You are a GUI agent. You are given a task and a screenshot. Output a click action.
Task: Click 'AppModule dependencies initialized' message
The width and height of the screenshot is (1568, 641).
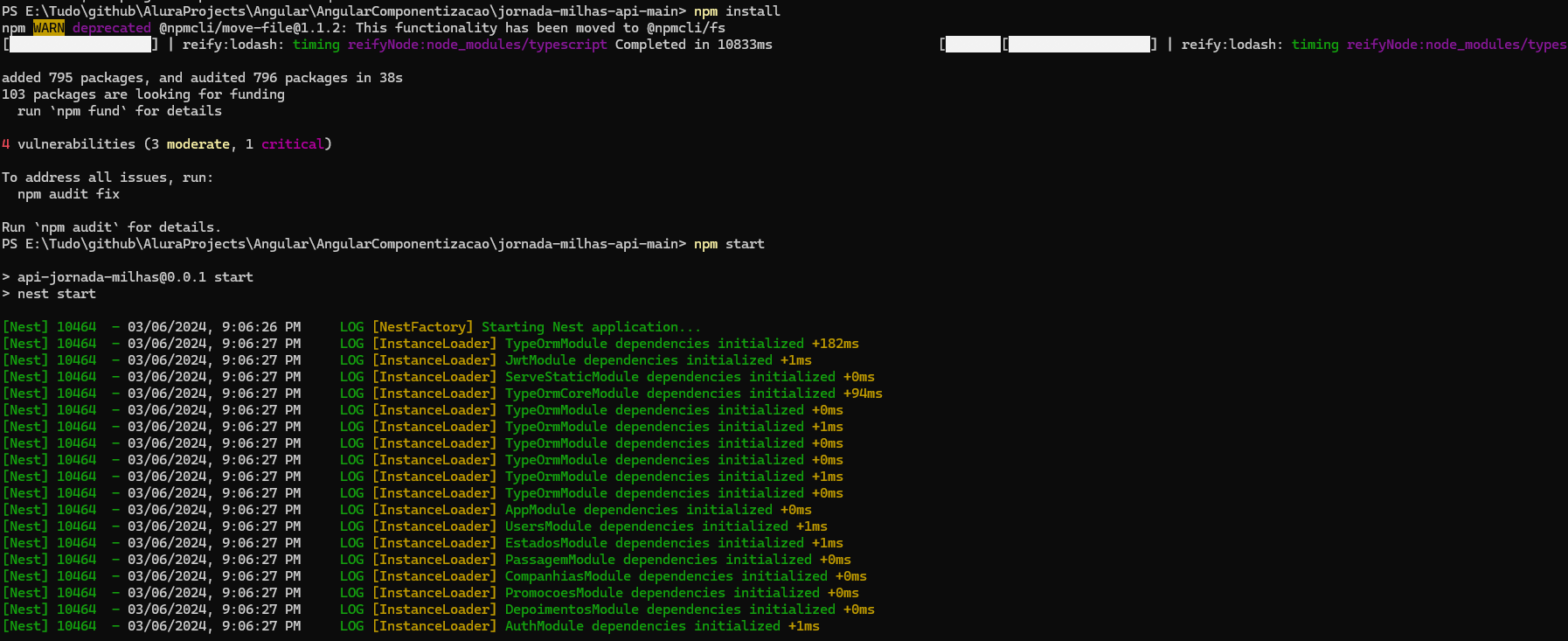click(639, 510)
